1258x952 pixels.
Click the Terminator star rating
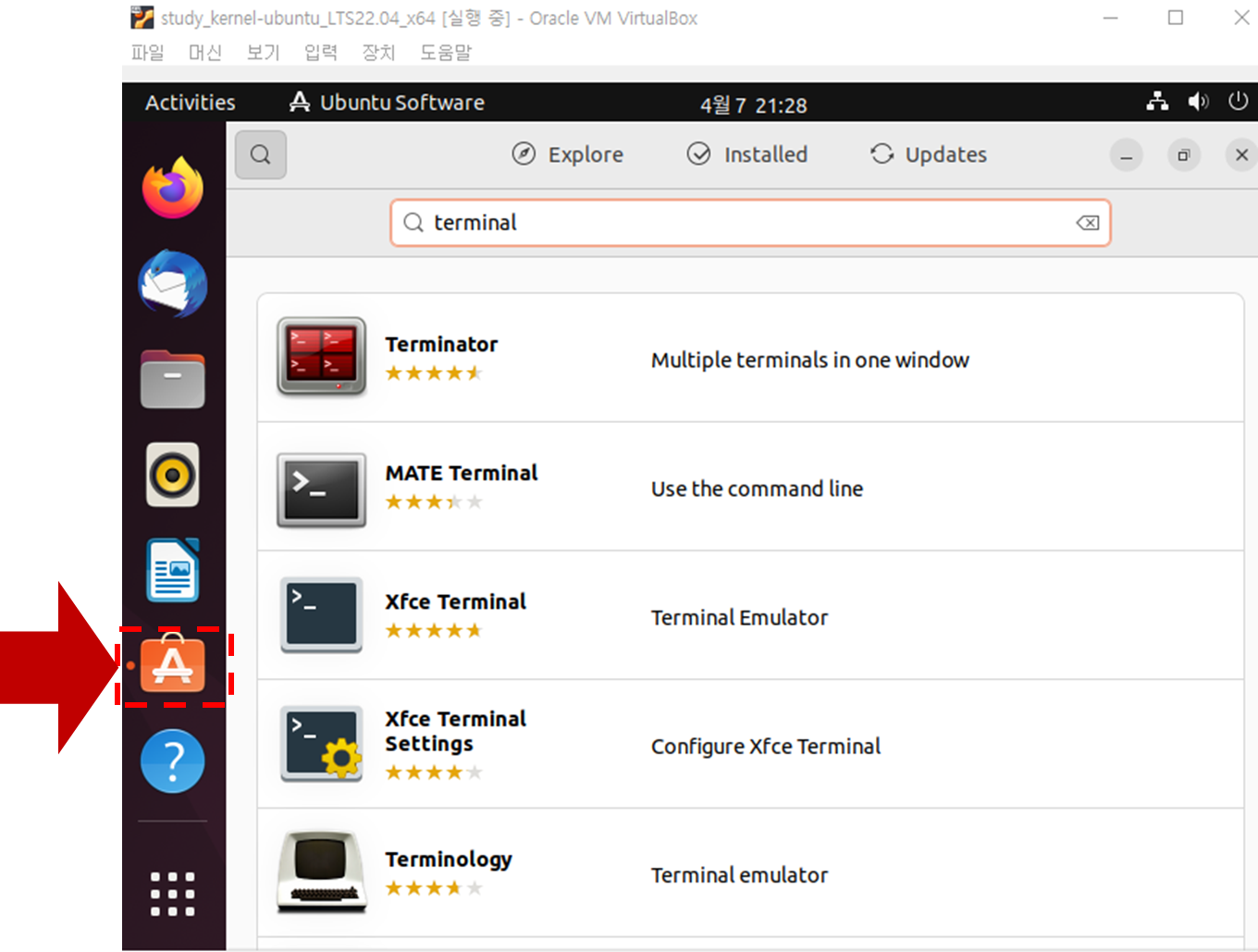coord(434,373)
